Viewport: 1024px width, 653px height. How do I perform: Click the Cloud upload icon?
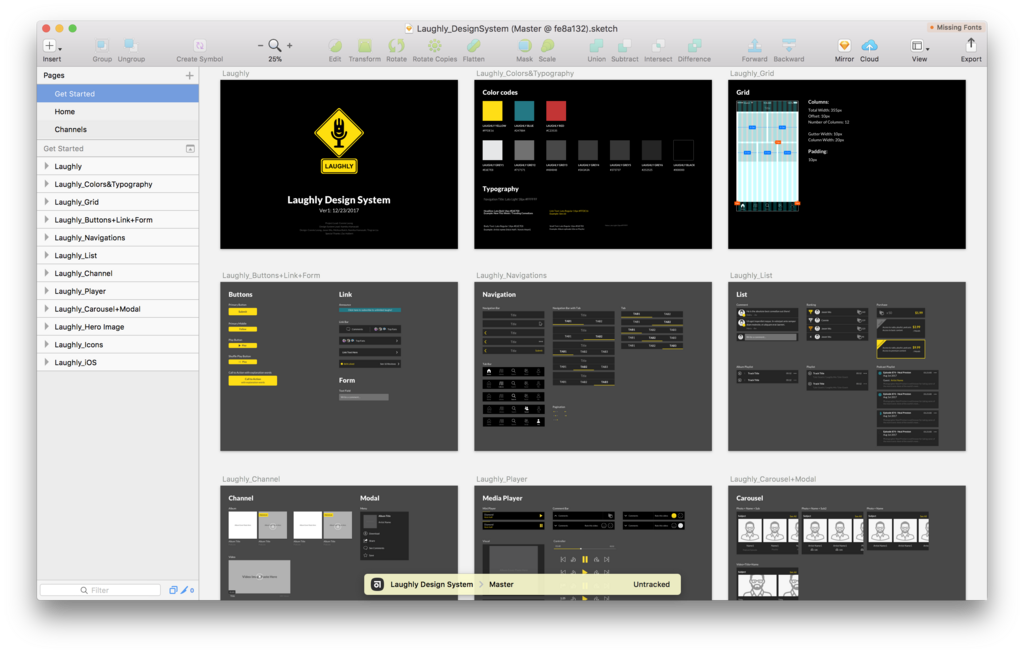coord(869,45)
